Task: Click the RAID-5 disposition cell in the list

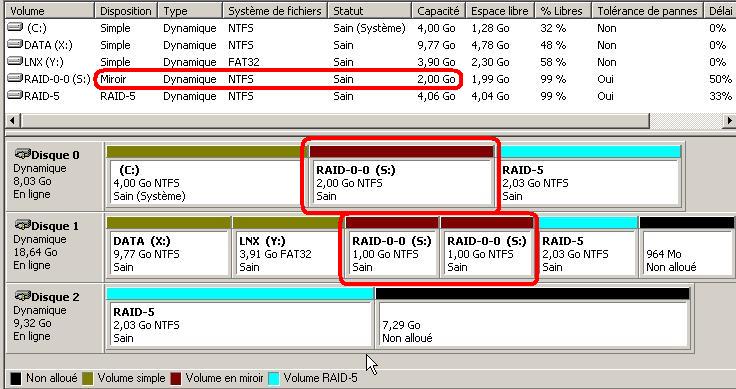Action: pyautogui.click(x=117, y=96)
